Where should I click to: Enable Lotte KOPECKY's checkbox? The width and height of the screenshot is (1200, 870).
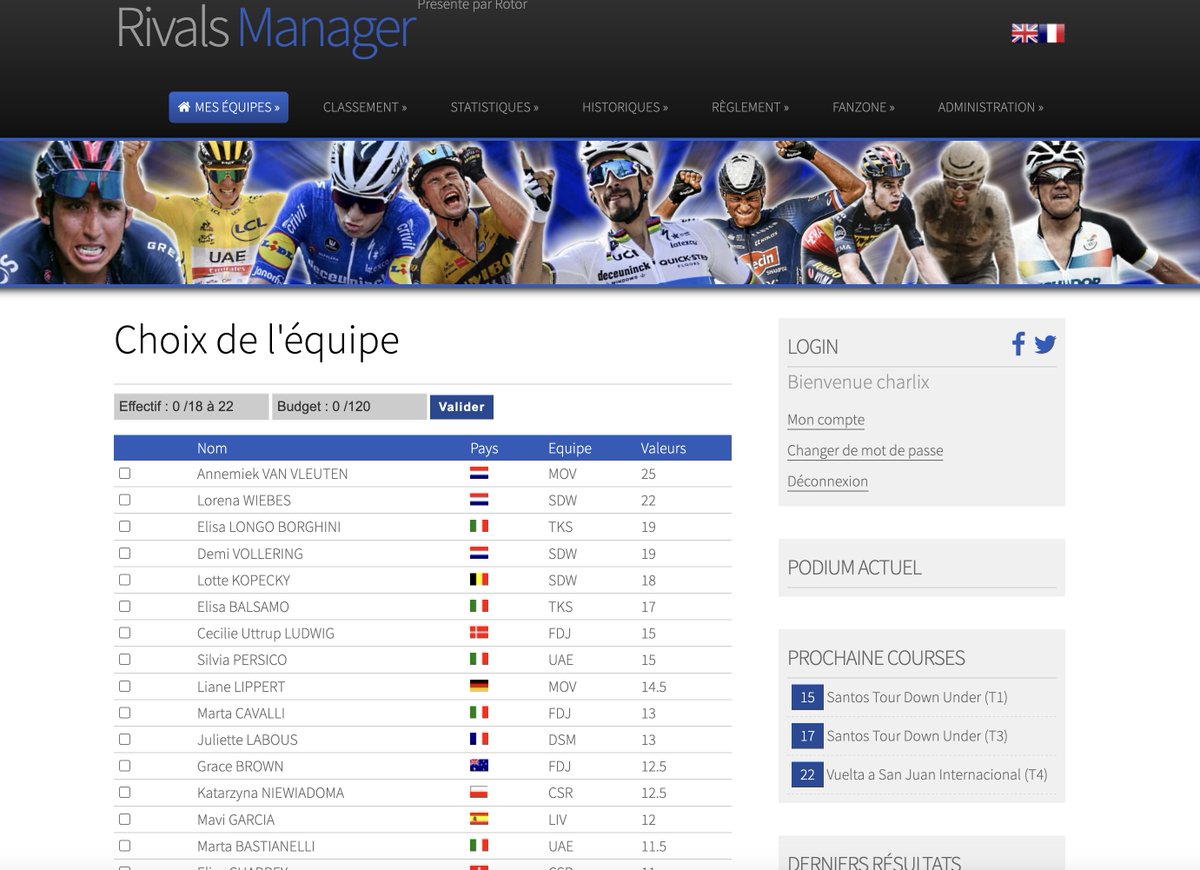click(125, 579)
